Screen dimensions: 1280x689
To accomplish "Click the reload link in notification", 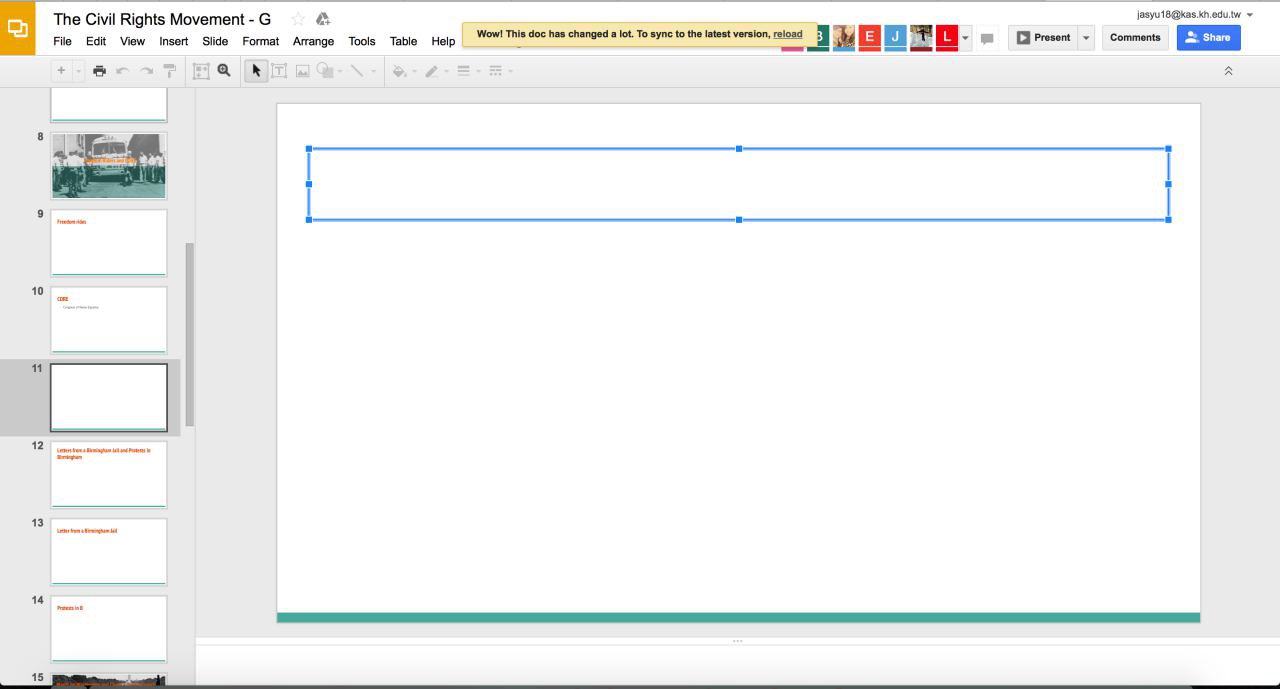I will click(787, 34).
